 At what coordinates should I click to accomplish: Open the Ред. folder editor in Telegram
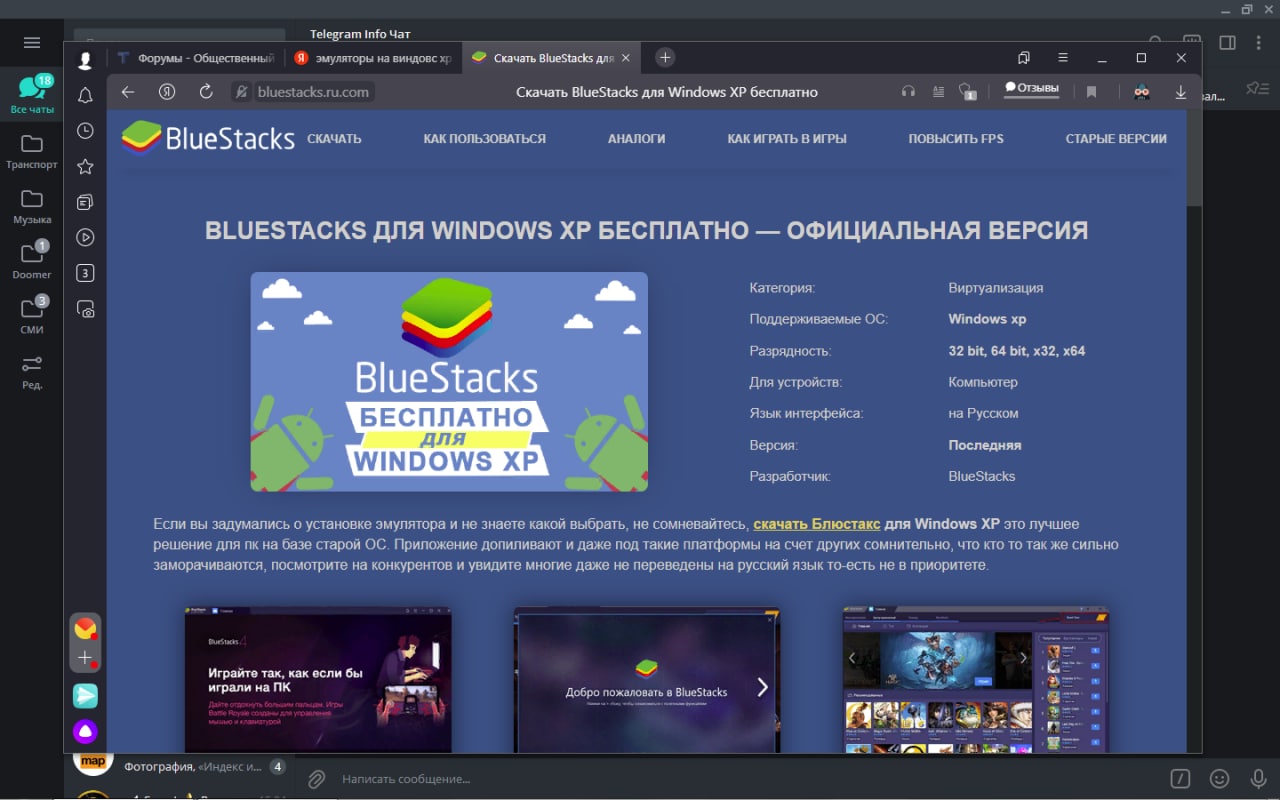click(32, 371)
